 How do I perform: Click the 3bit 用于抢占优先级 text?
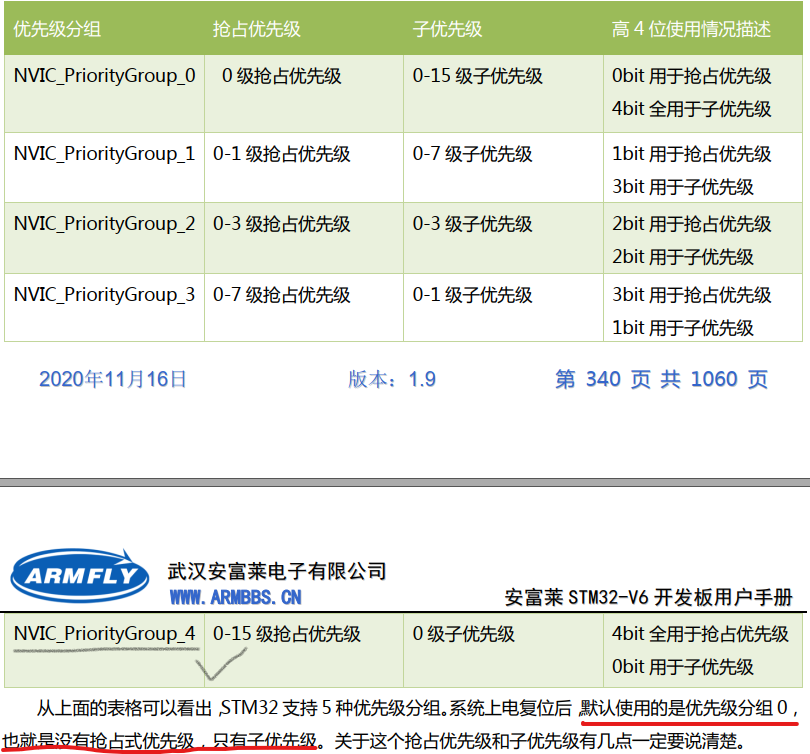pyautogui.click(x=691, y=295)
